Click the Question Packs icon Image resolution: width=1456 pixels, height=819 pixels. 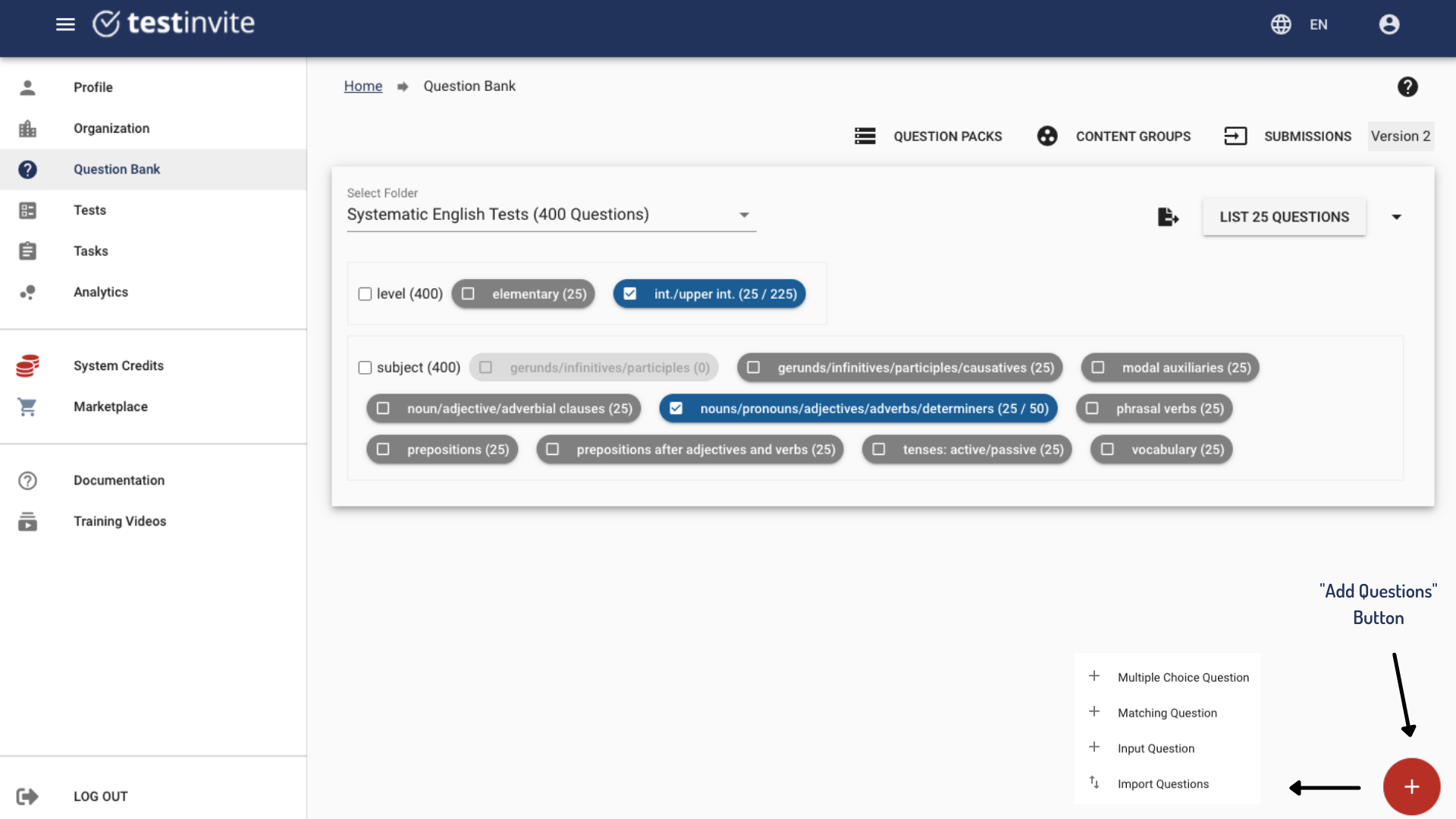point(865,136)
